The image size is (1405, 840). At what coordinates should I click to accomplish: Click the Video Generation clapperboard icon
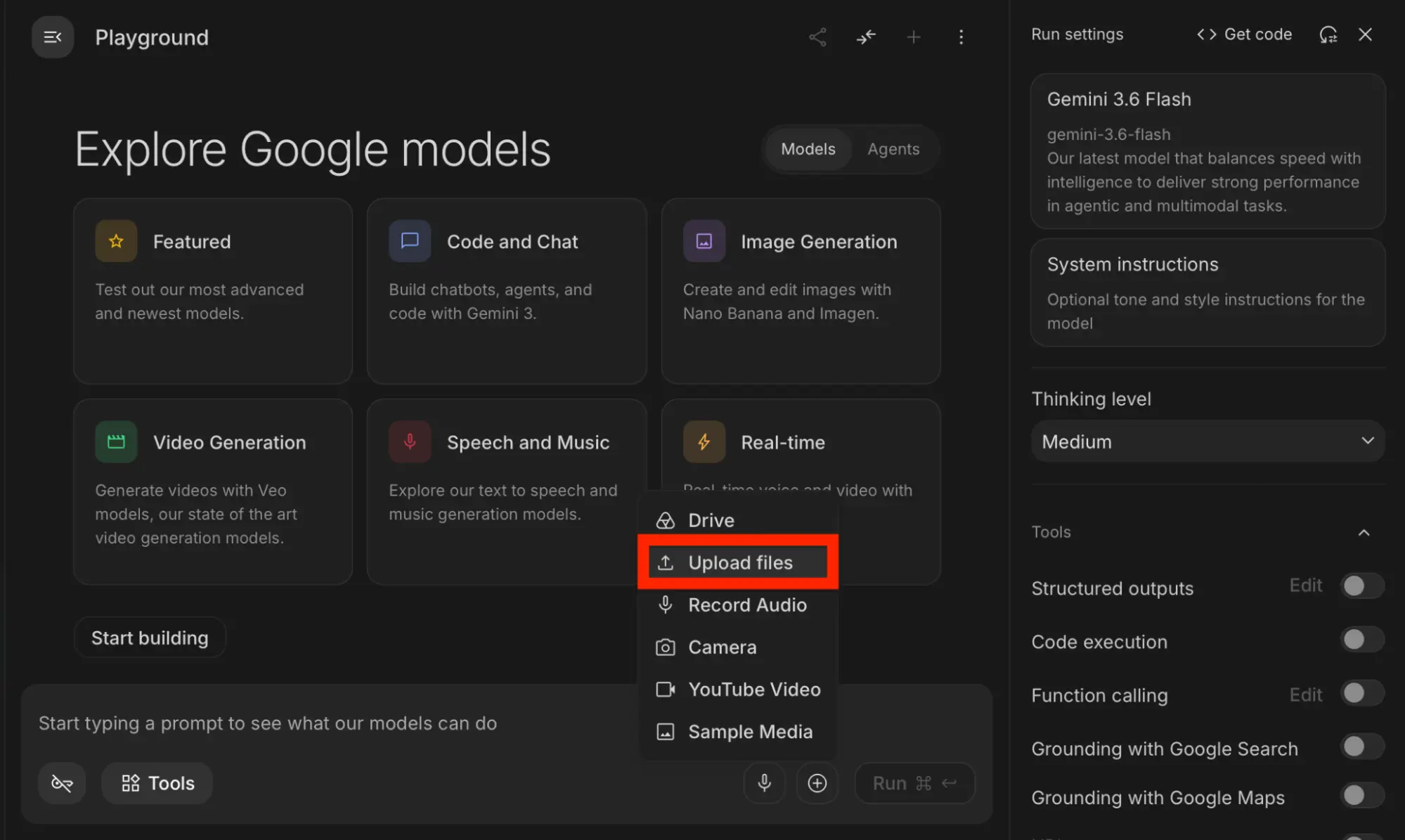click(x=116, y=442)
